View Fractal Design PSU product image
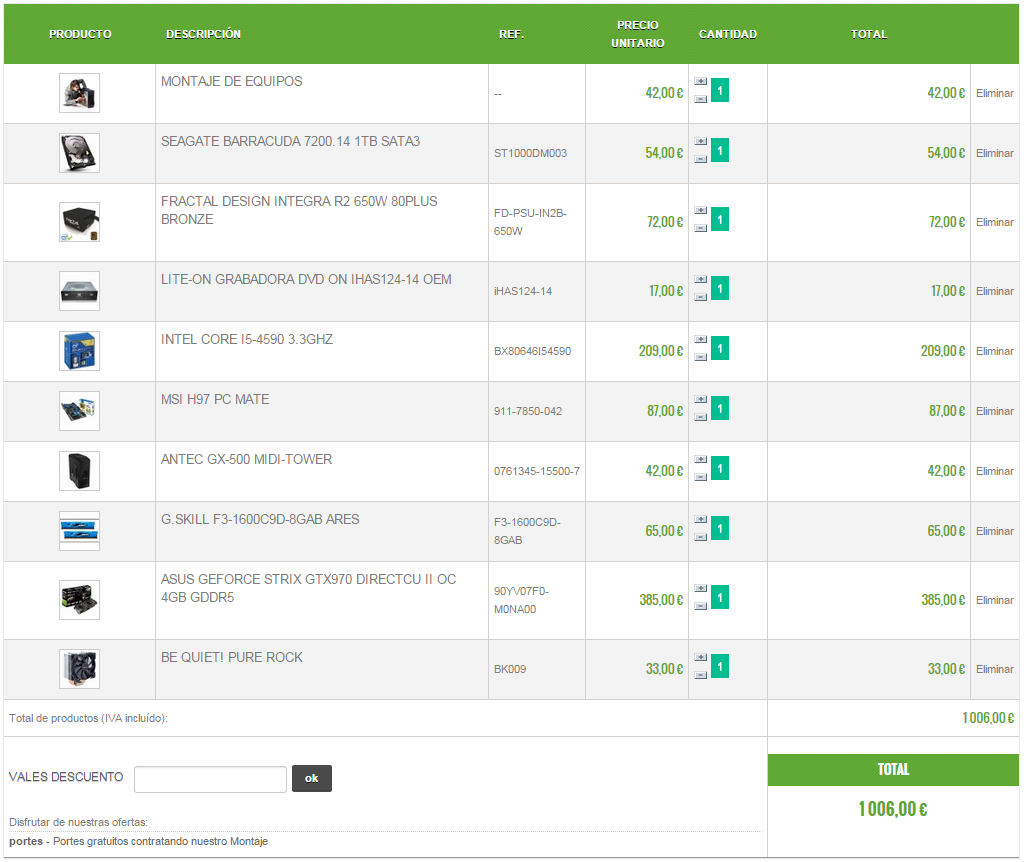The width and height of the screenshot is (1024, 862). tap(79, 222)
